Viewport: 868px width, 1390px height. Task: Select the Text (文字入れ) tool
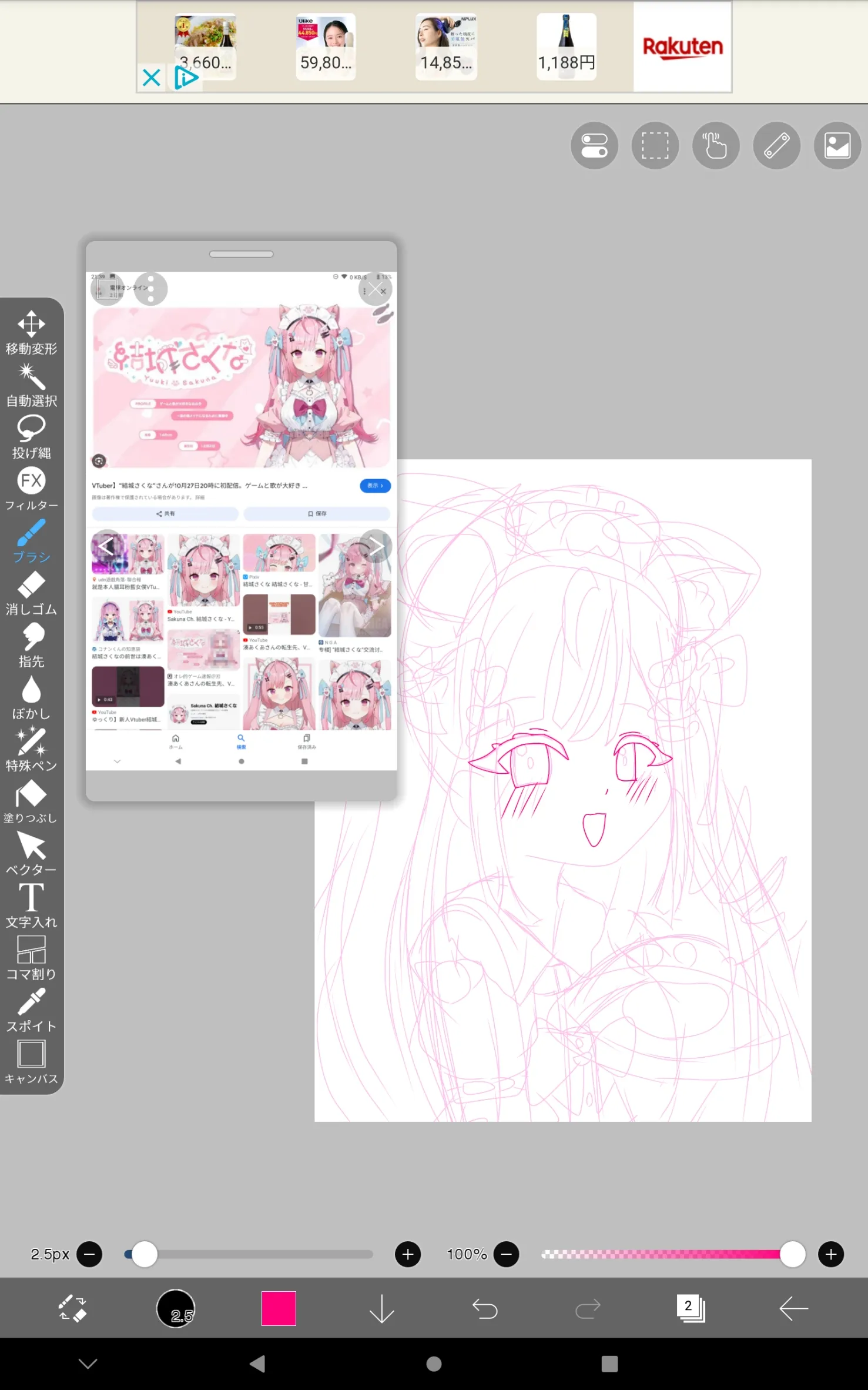click(x=31, y=906)
